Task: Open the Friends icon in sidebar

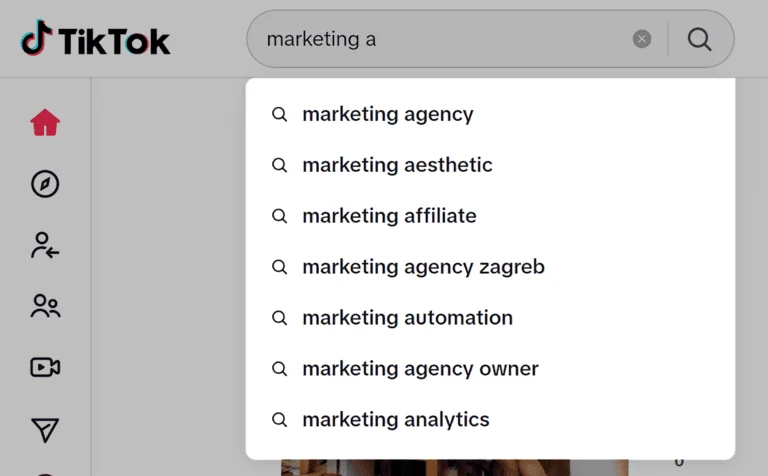Action: [x=45, y=306]
